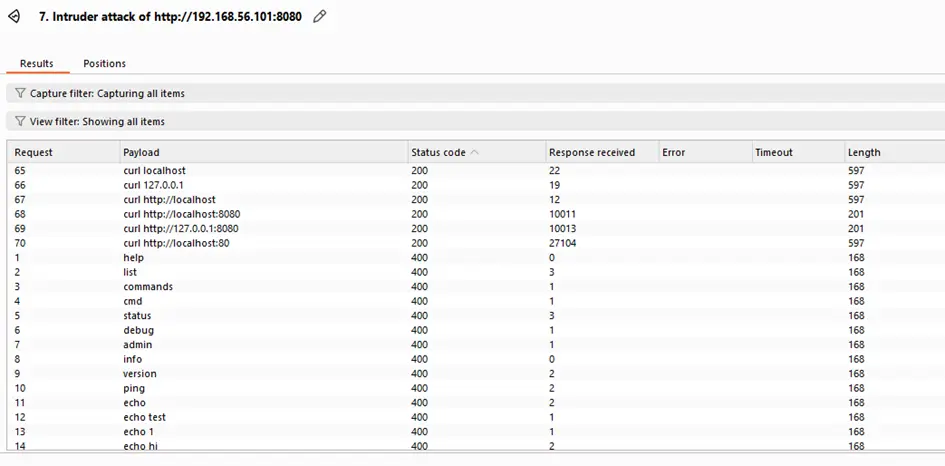Screen dimensions: 945x466
Task: Click response time value 10011
Action: [562, 214]
